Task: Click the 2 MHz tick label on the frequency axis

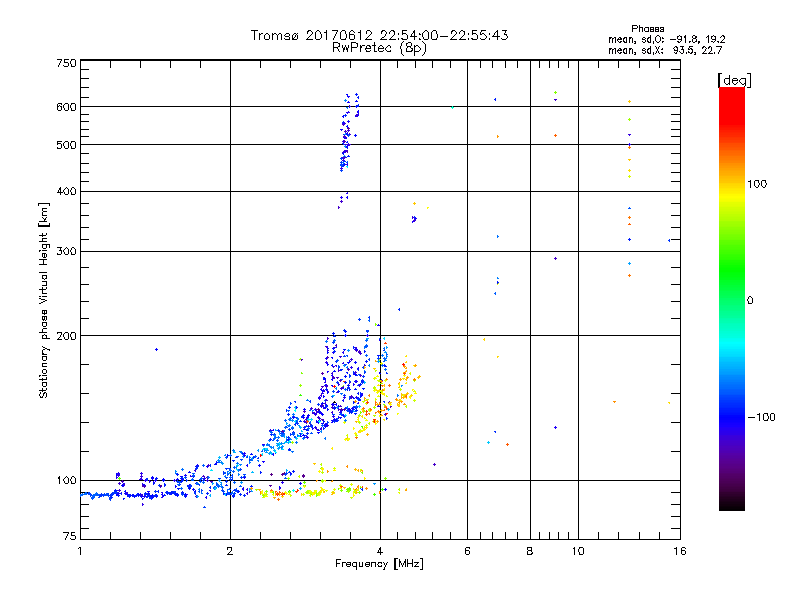Action: 230,551
